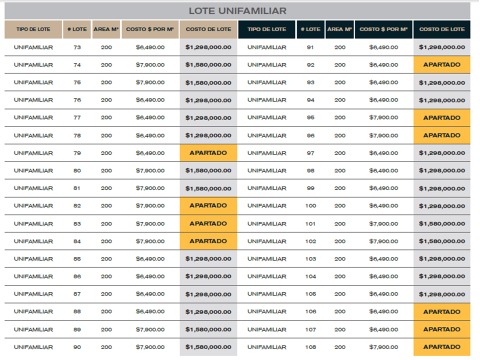Select APARTADO cell for lot 84
Image resolution: width=480 pixels, height=360 pixels.
pyautogui.click(x=208, y=241)
